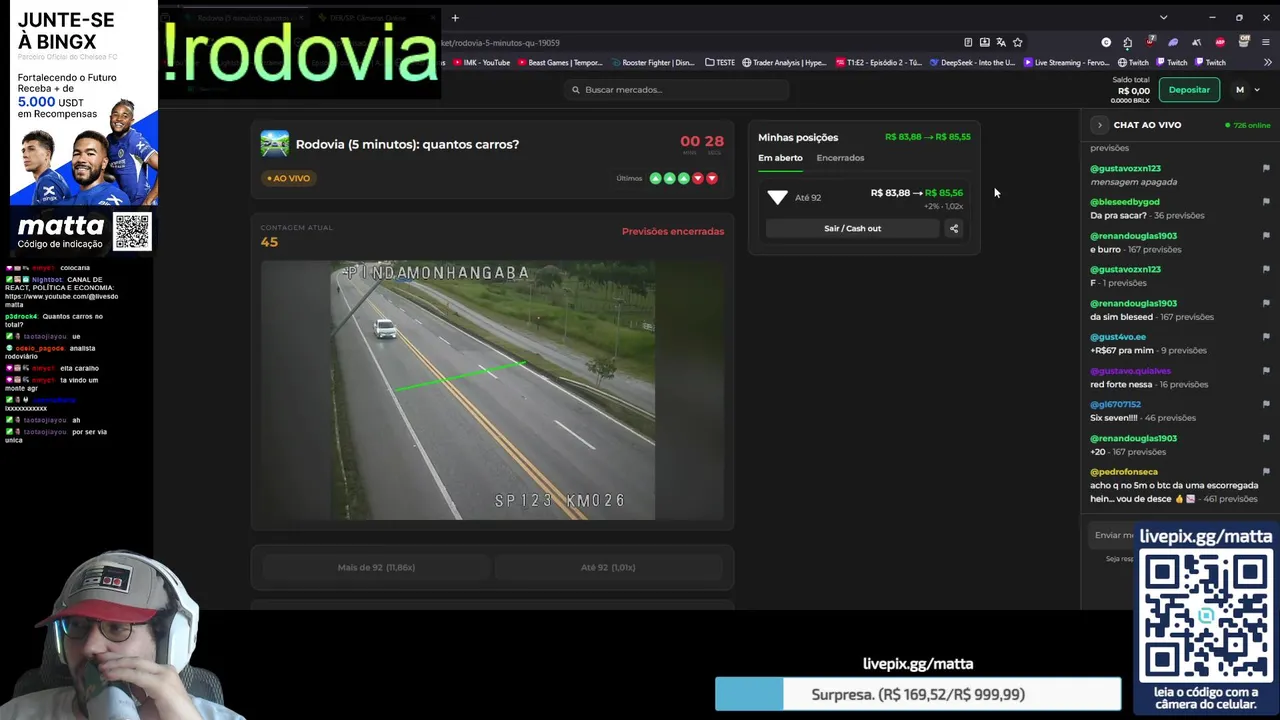Click the red extension icon with badge 7
Viewport: 1280px width, 720px height.
pos(1150,42)
